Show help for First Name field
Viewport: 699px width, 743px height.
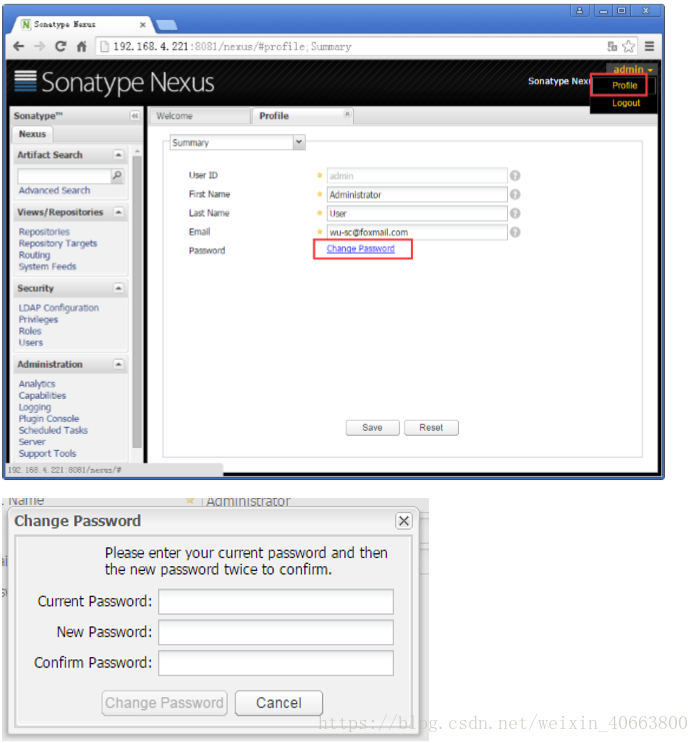coord(515,195)
